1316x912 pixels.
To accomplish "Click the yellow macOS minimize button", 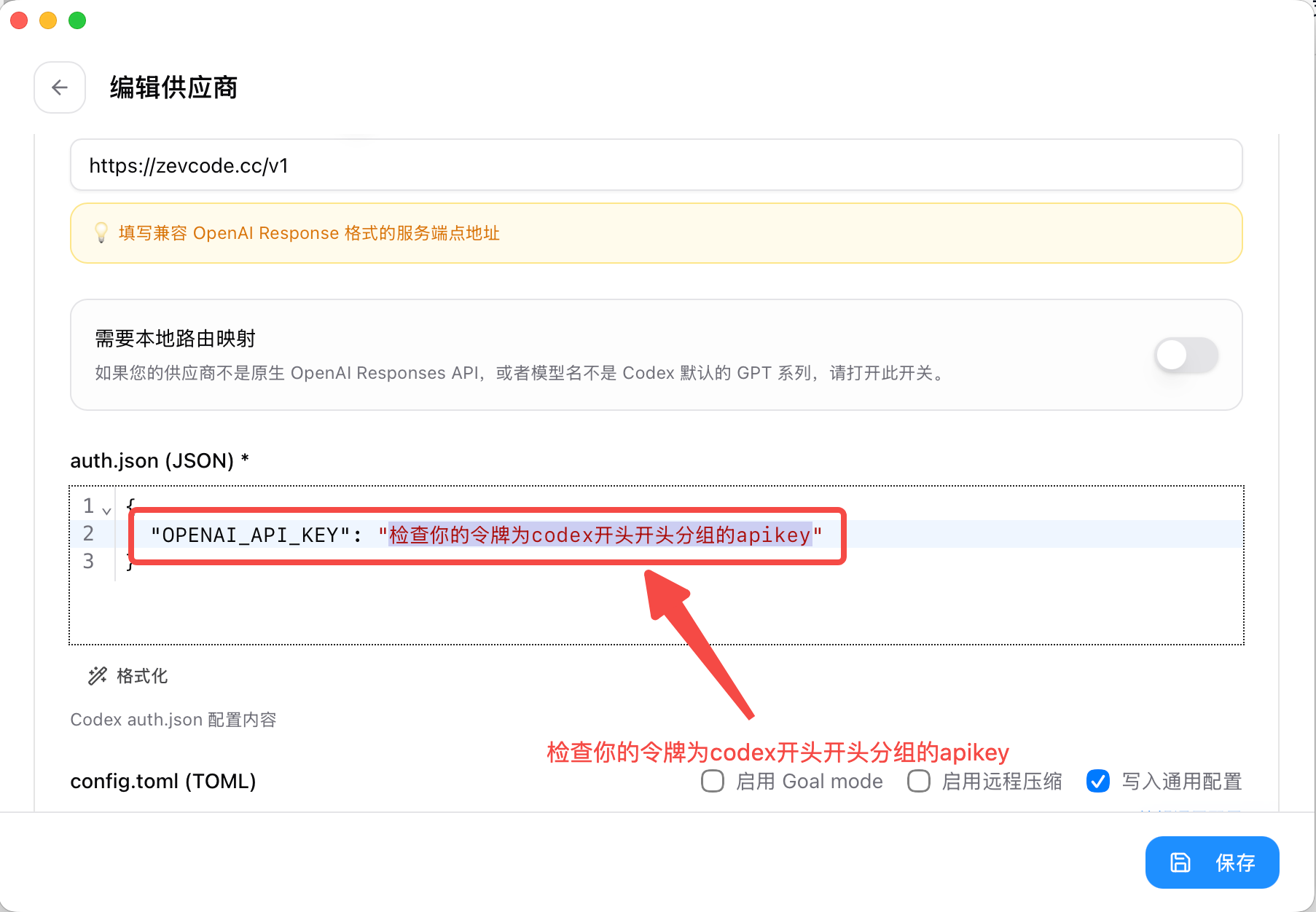I will click(48, 20).
